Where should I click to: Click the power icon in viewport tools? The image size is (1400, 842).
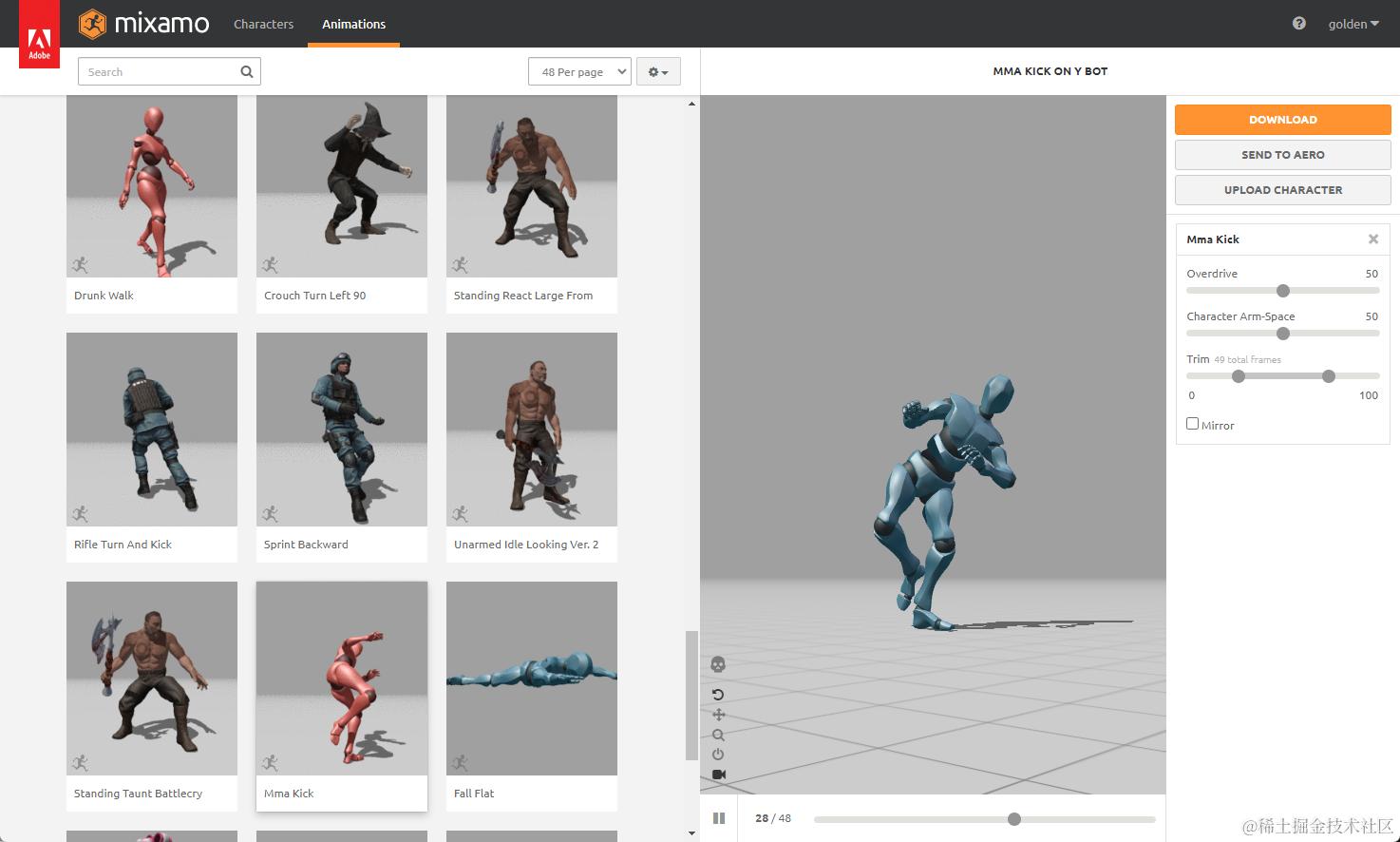coord(718,755)
